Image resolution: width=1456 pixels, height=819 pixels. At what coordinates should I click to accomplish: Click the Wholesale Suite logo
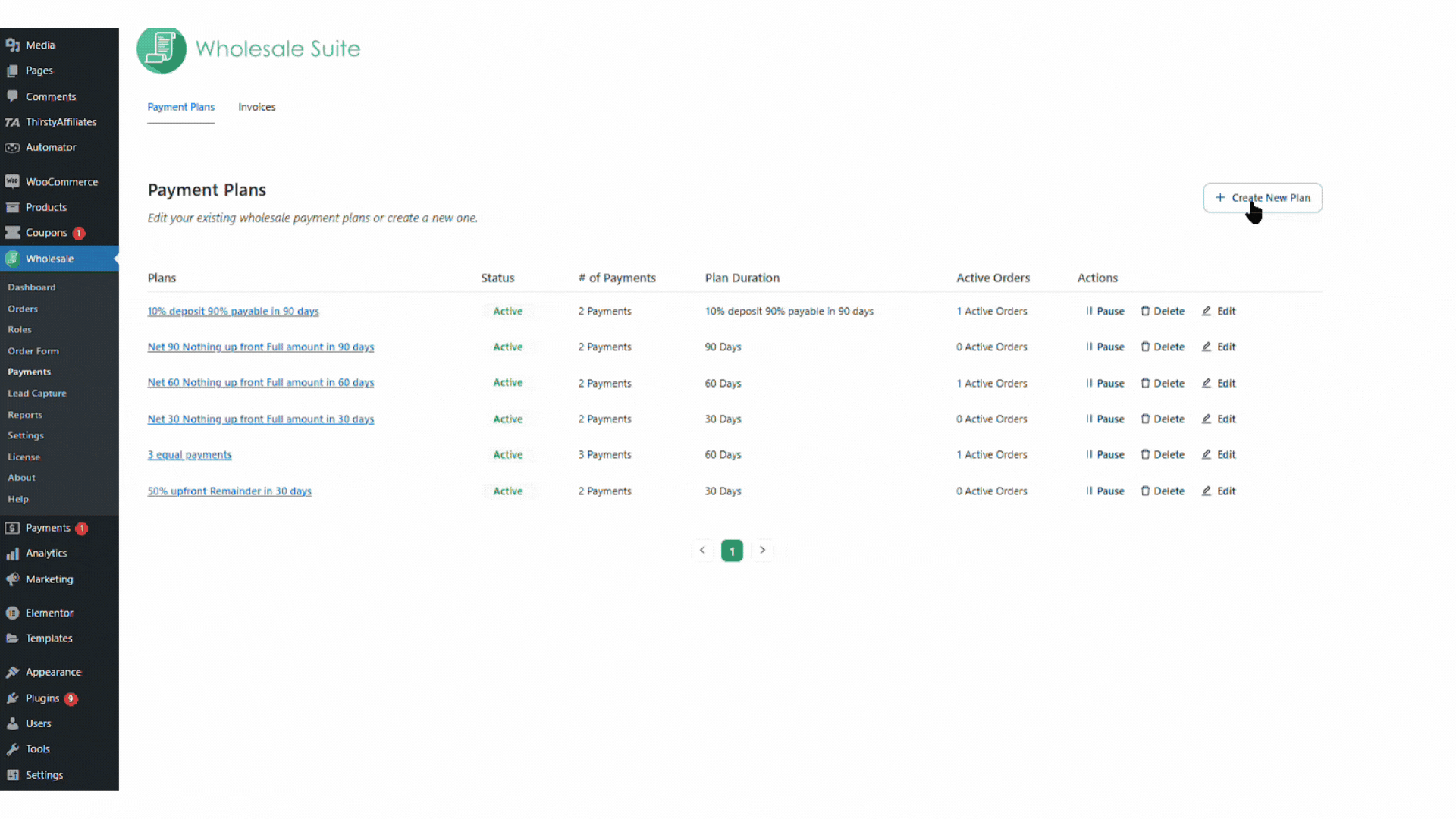(x=248, y=49)
